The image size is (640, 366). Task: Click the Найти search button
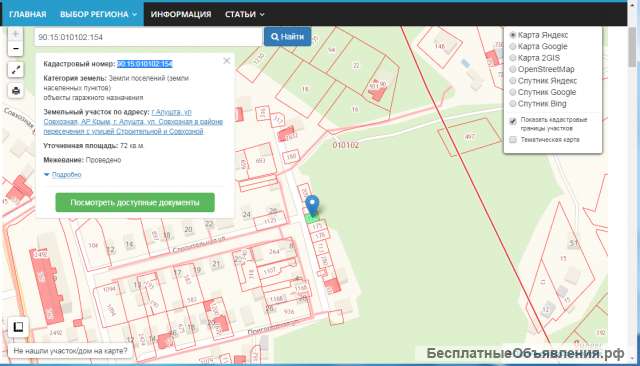tap(287, 37)
